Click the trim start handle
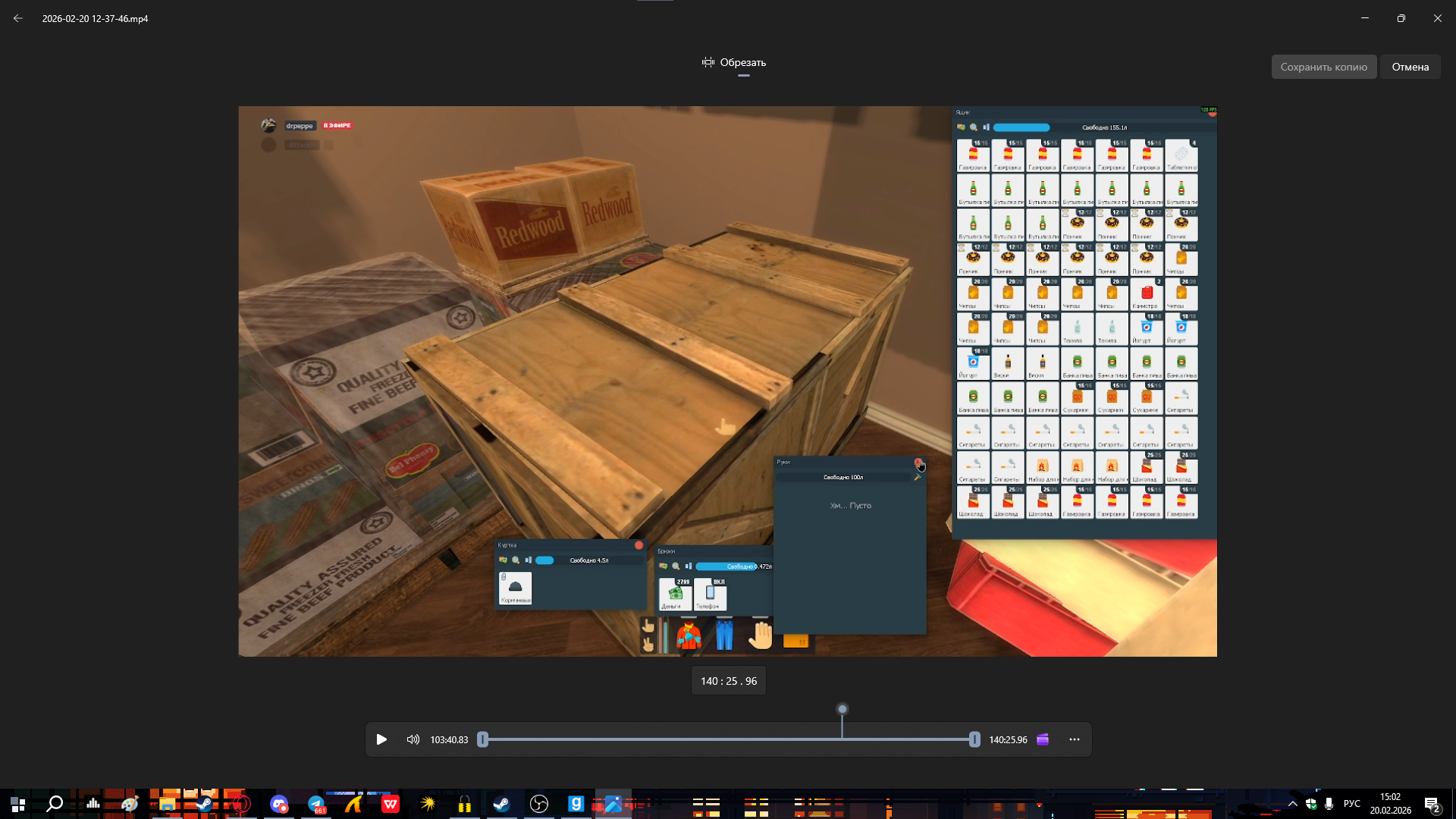1456x819 pixels. (x=482, y=739)
